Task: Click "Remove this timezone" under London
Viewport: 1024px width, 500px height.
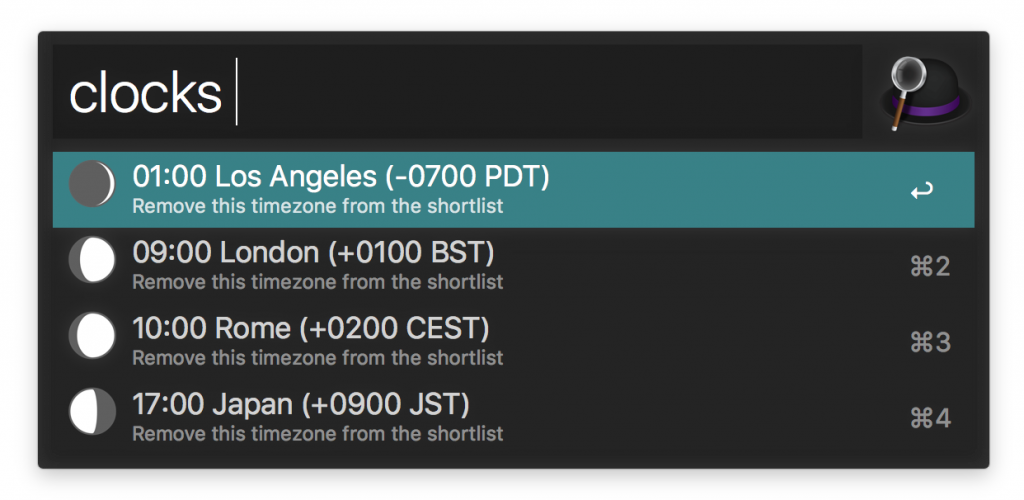Action: tap(317, 282)
